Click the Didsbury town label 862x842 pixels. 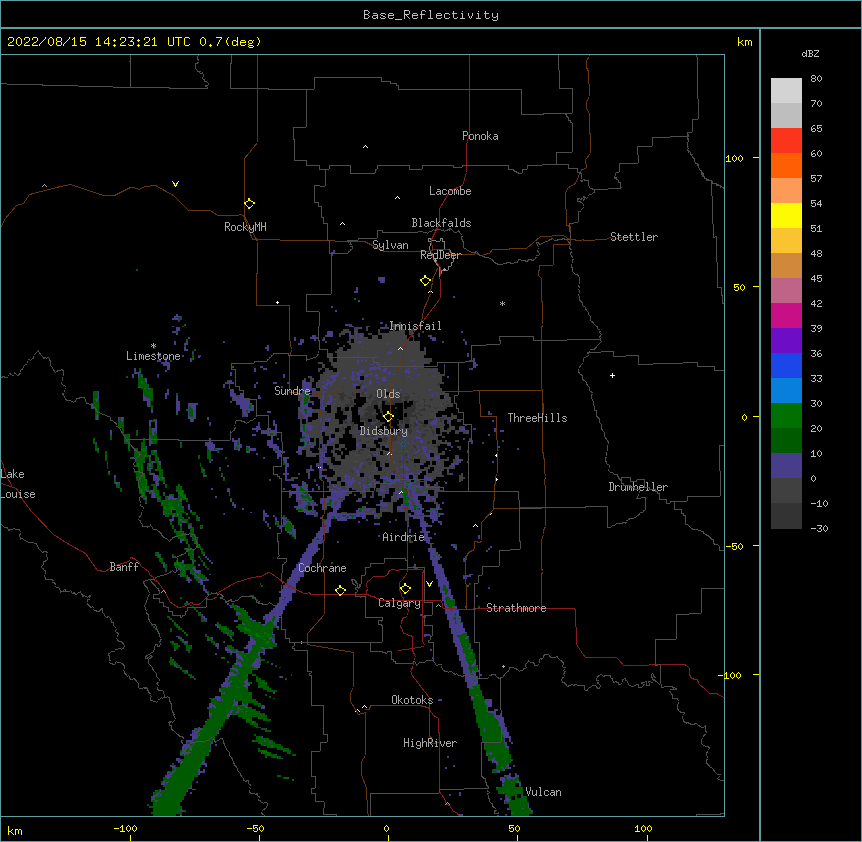point(384,431)
